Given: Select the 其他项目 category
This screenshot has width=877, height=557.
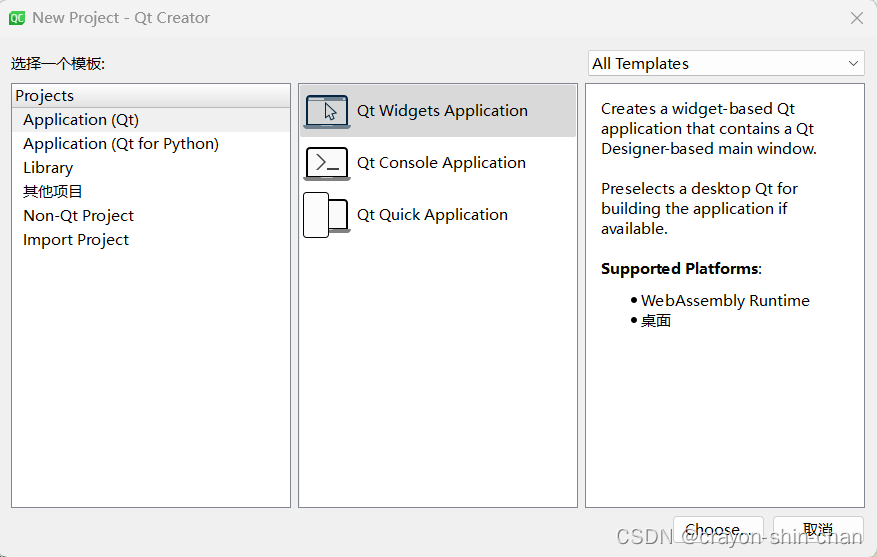Looking at the screenshot, I should pyautogui.click(x=53, y=192).
